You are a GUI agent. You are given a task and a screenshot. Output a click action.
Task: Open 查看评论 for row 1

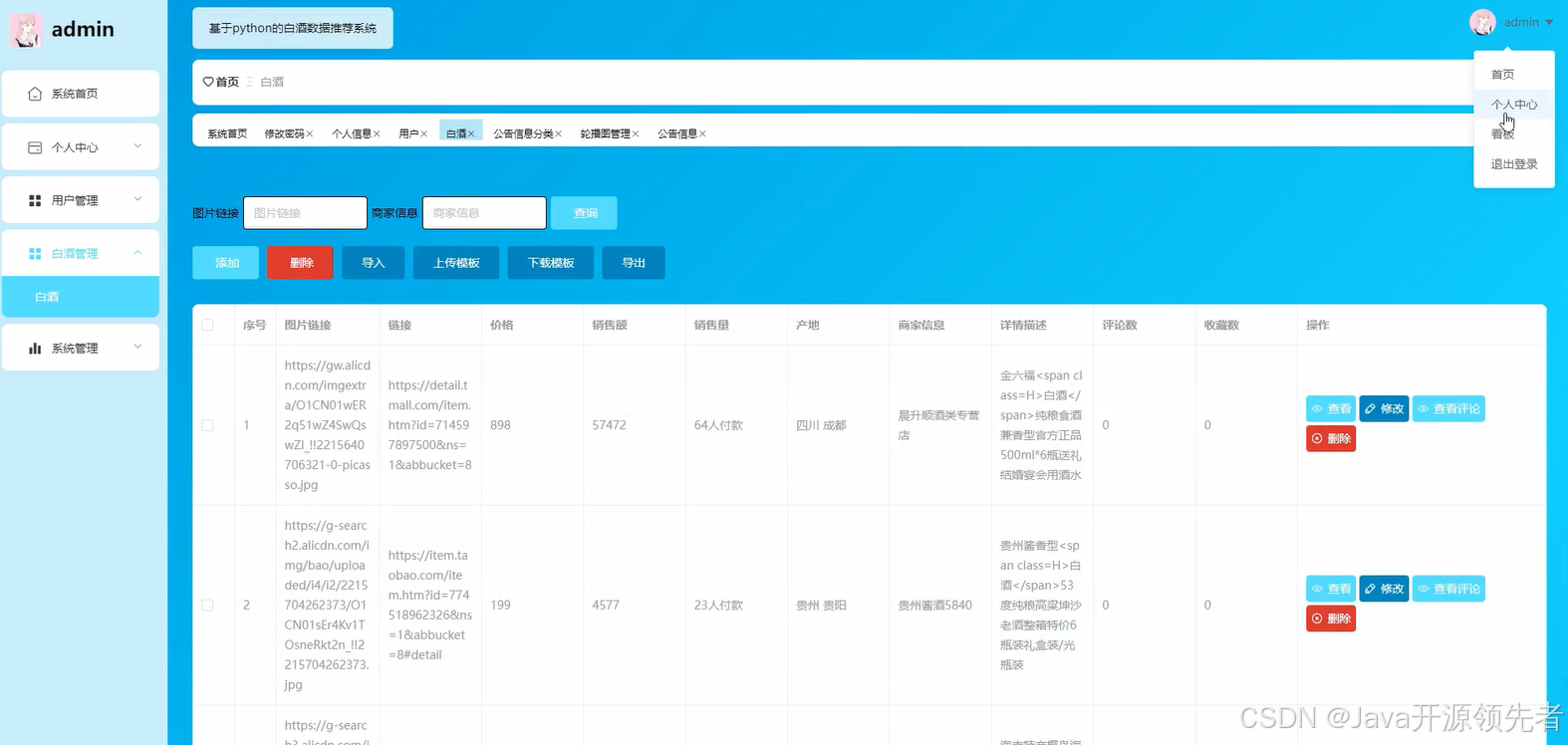1448,408
